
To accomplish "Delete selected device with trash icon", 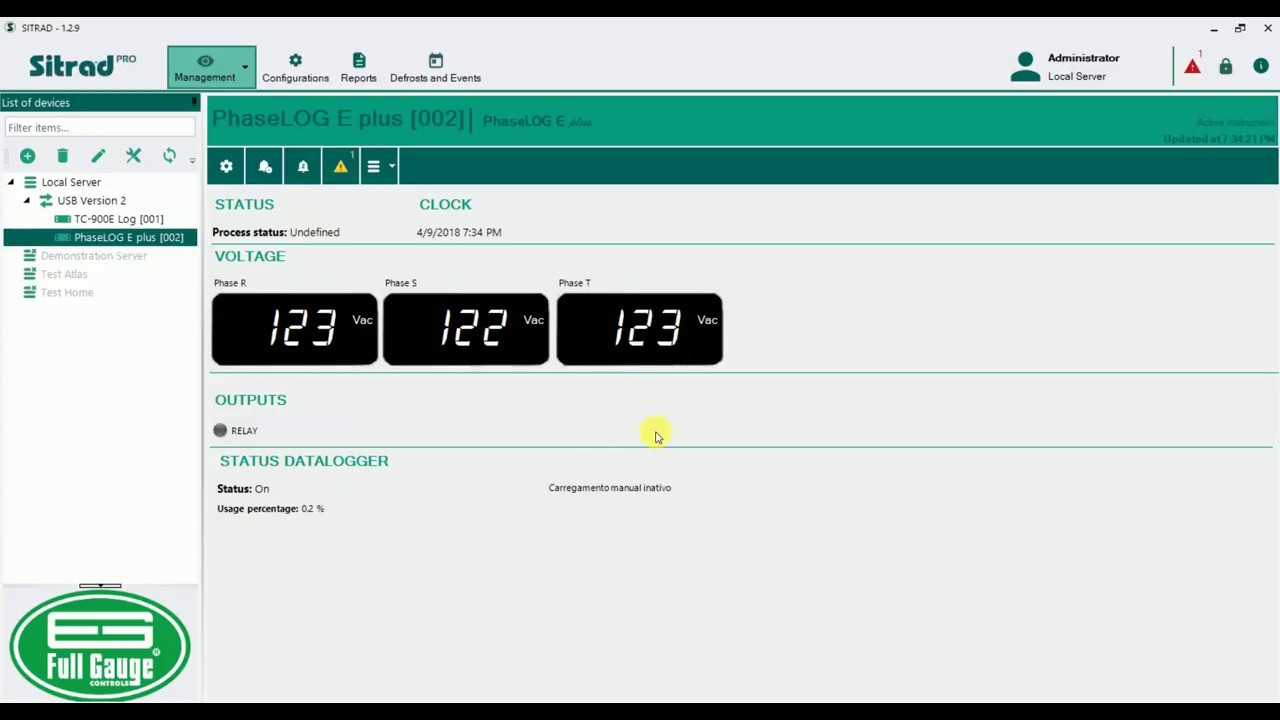I will point(62,156).
